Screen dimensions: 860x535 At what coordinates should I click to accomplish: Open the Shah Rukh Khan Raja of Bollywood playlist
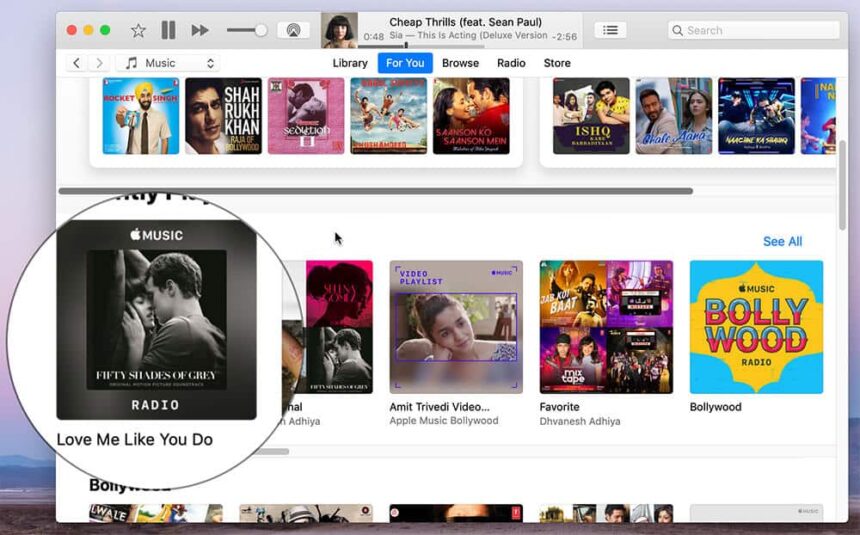point(223,116)
